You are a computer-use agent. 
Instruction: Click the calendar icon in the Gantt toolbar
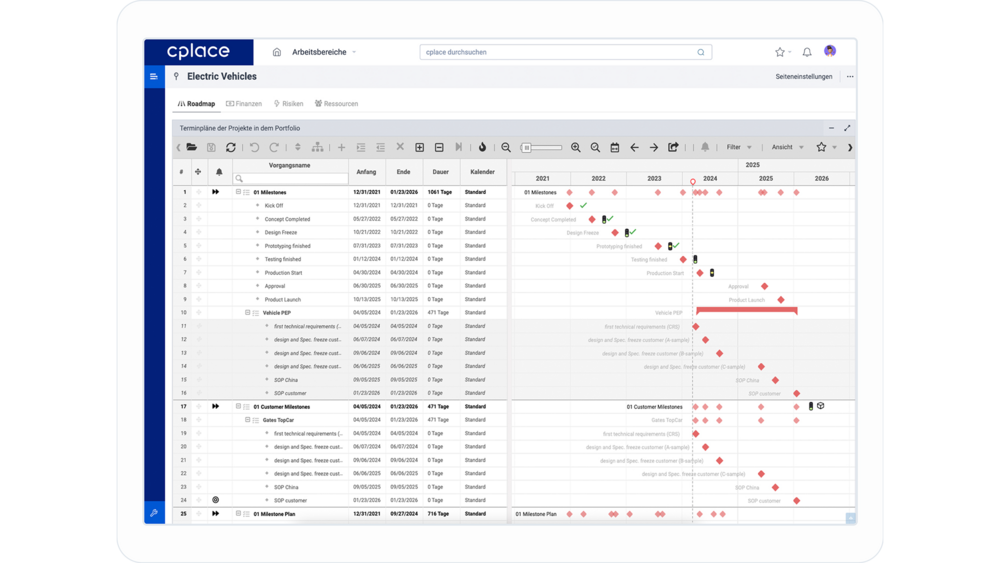[615, 147]
